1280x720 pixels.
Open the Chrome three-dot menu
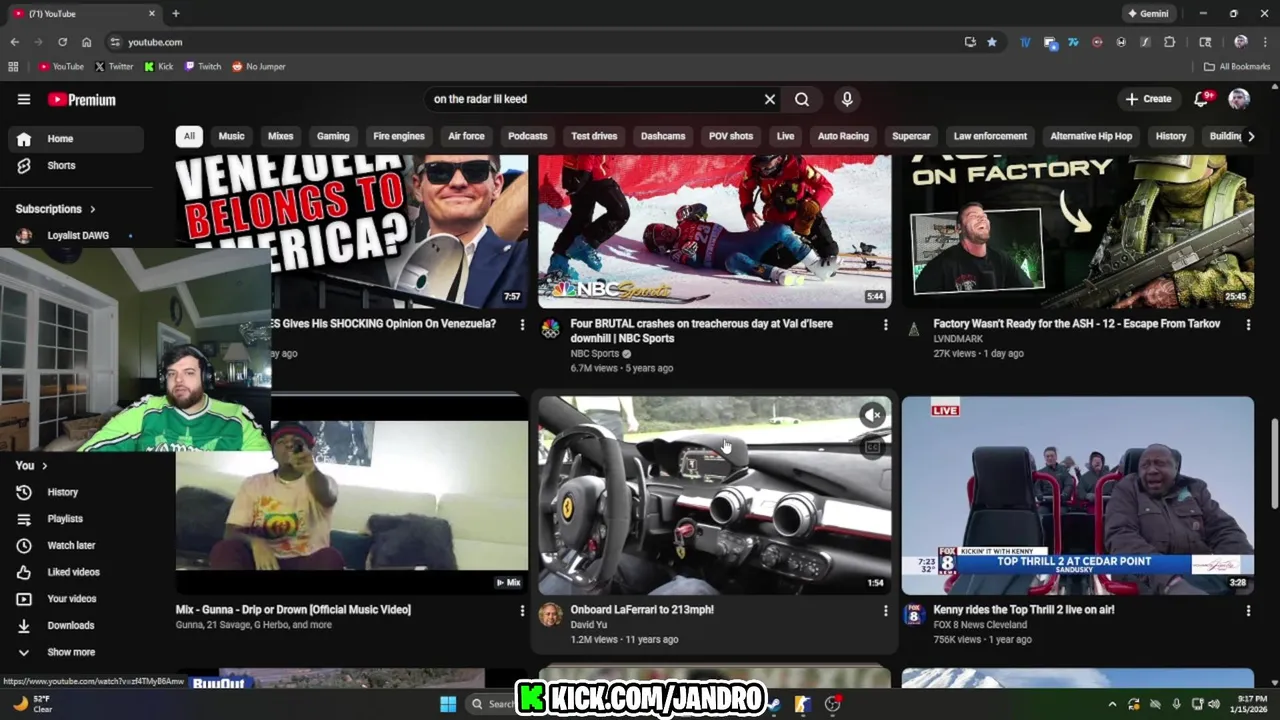tap(1265, 42)
